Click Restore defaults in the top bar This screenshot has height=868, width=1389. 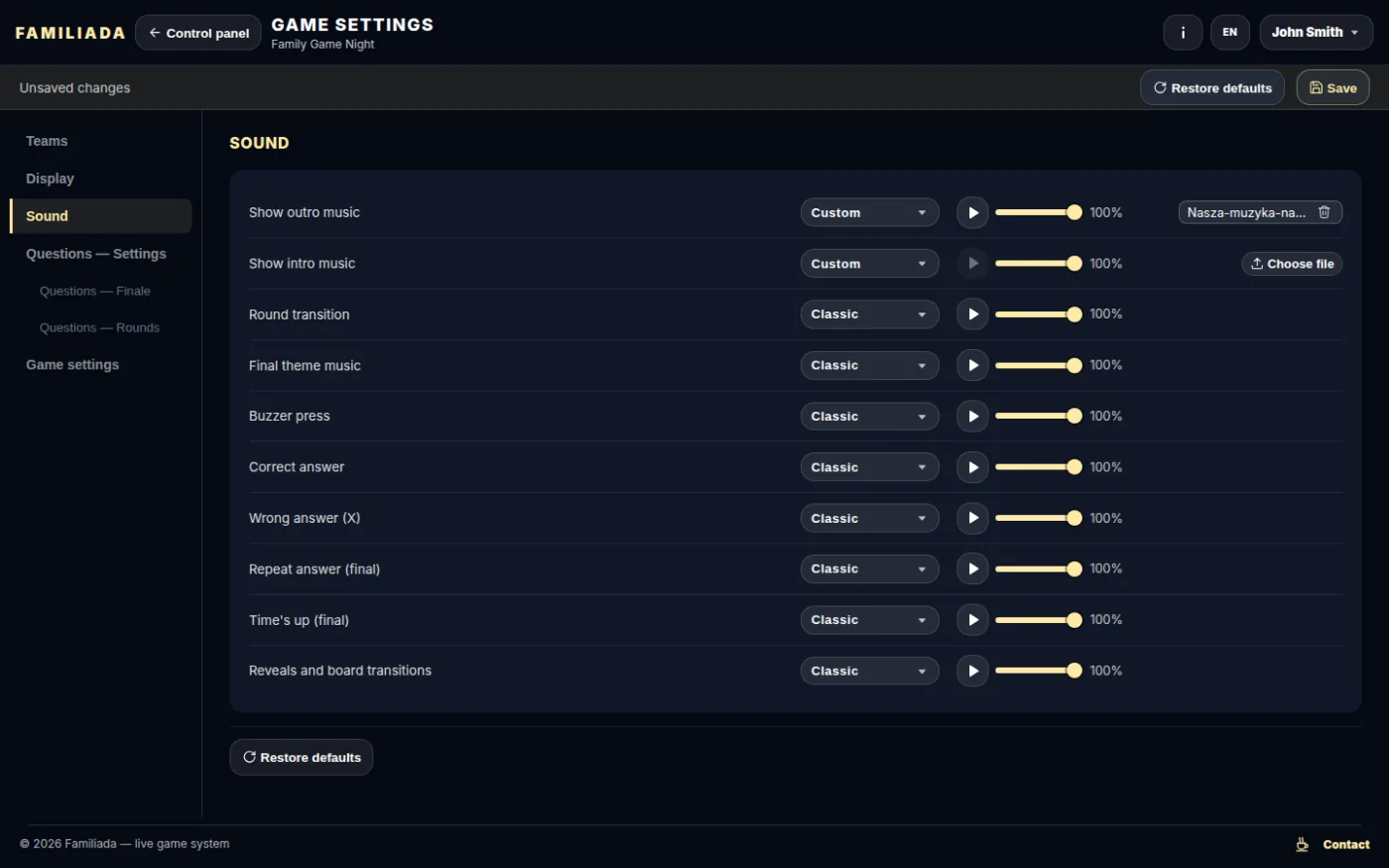pos(1211,88)
